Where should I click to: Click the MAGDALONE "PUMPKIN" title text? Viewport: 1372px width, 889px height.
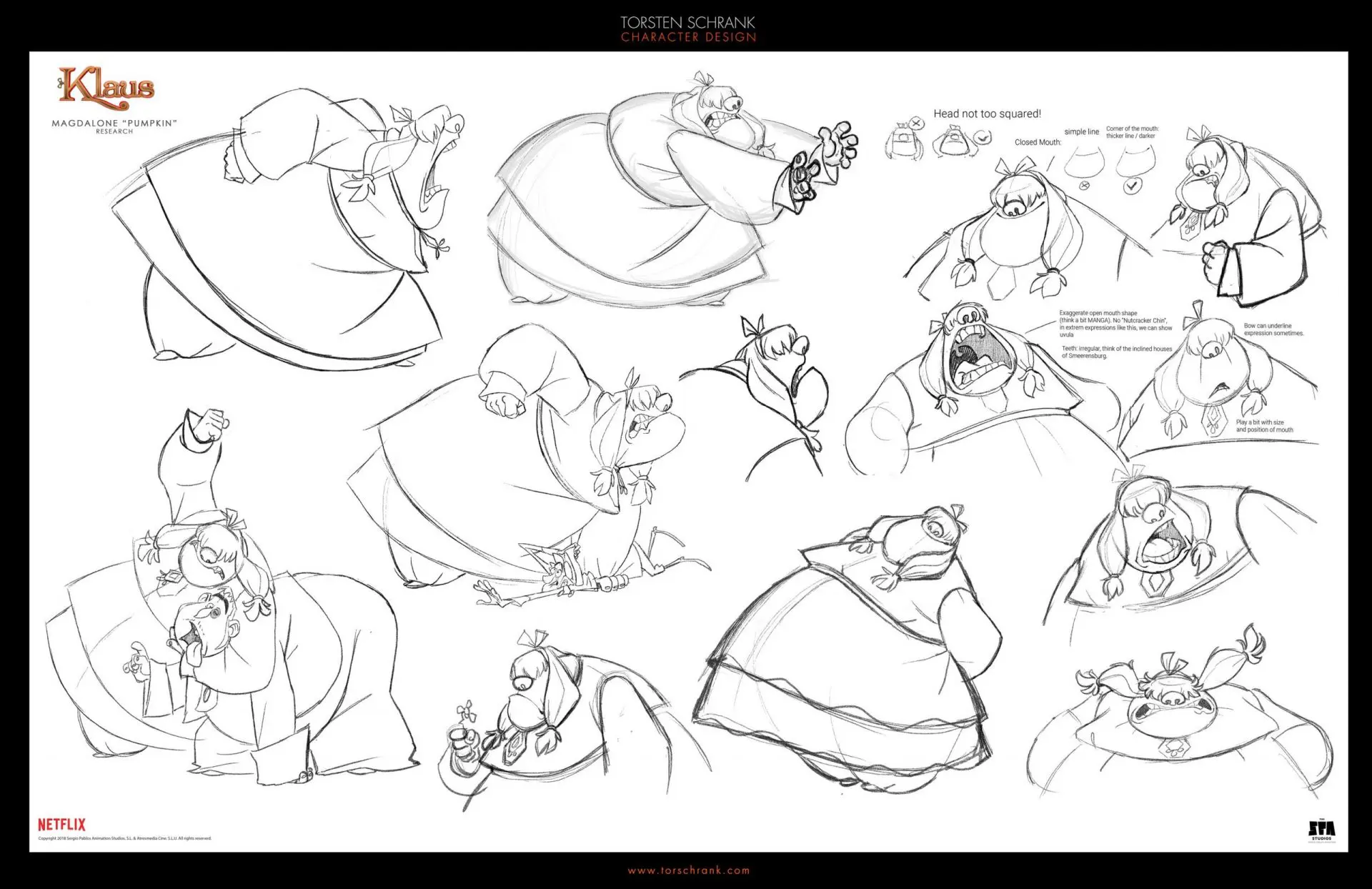[114, 123]
